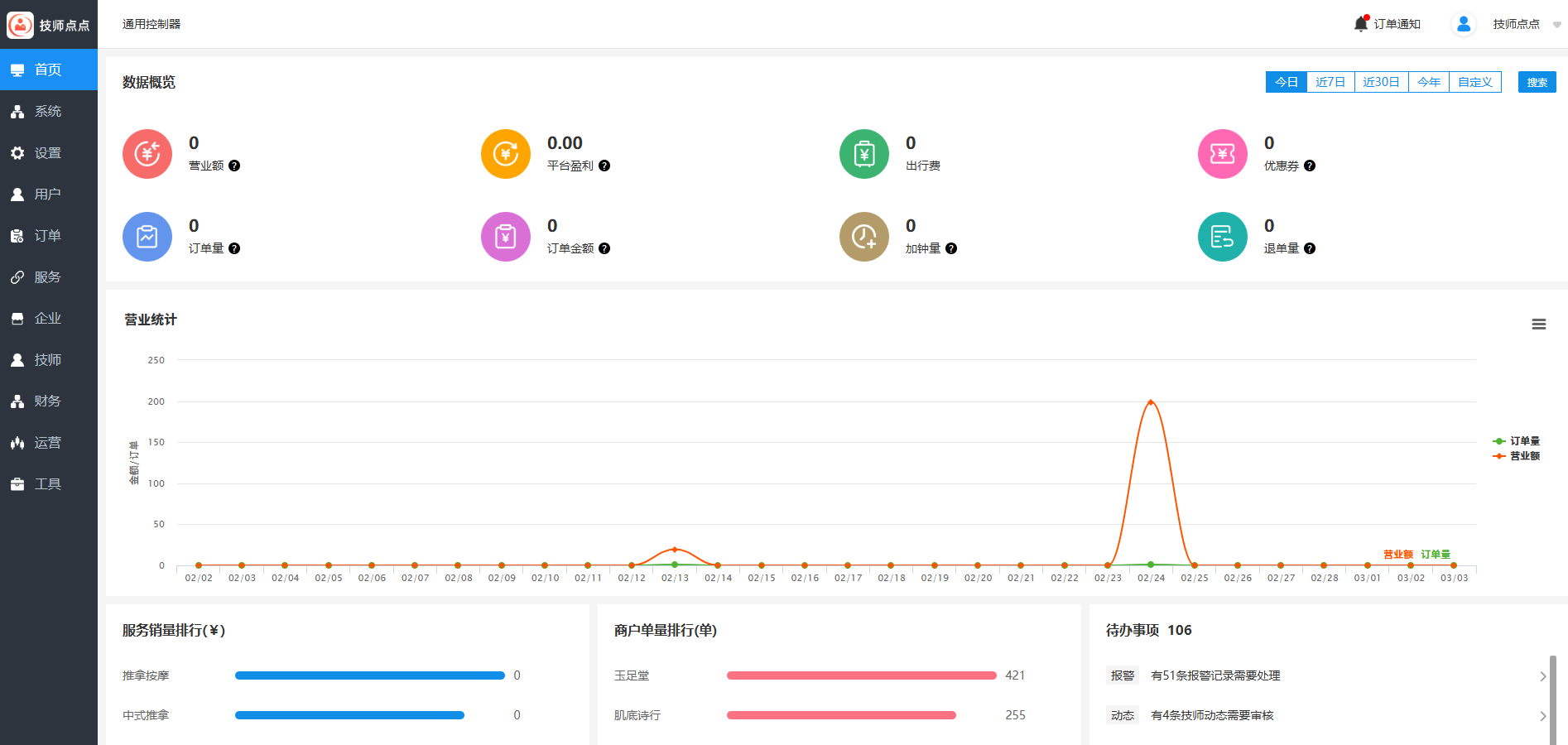This screenshot has width=1568, height=745.
Task: Toggle 订单量 series in chart legend
Action: click(x=1517, y=441)
